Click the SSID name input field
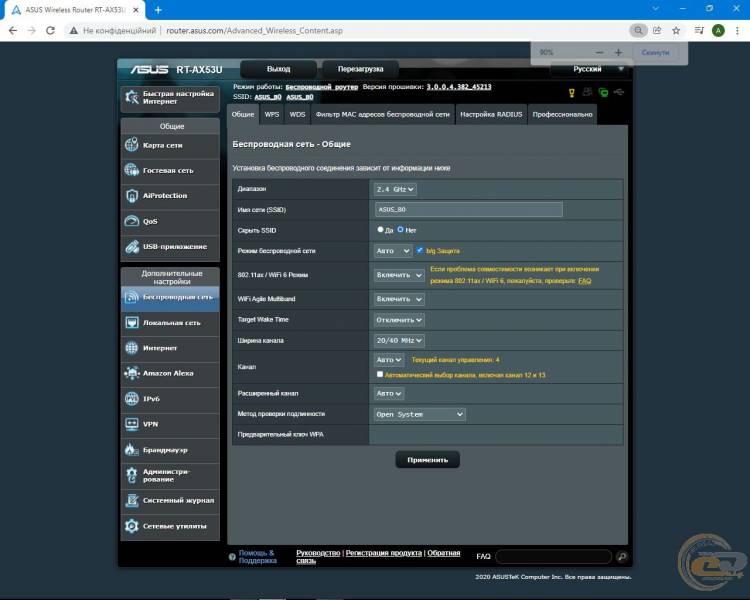The height and width of the screenshot is (600, 750). coord(469,210)
